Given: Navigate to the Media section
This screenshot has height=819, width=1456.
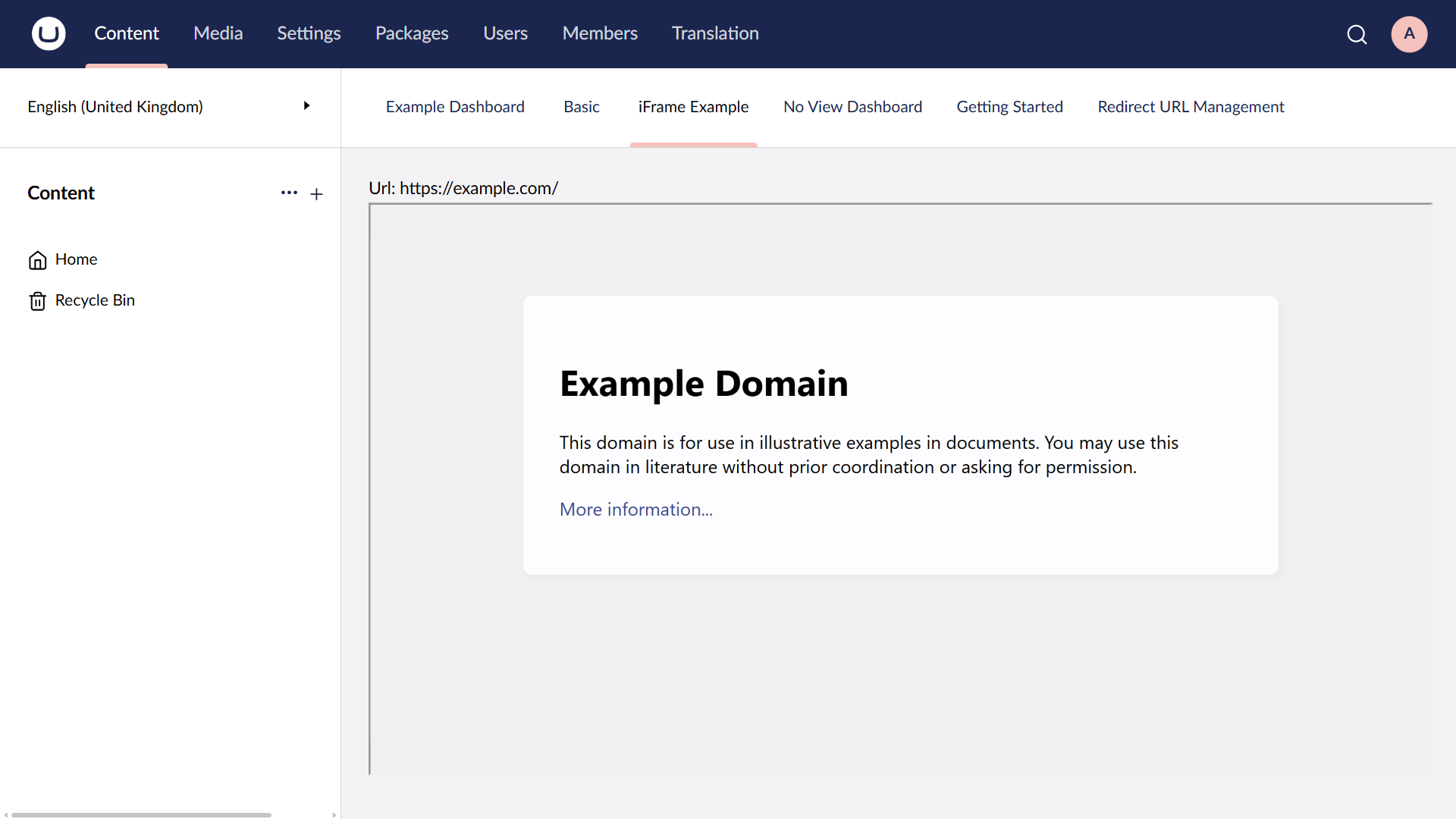Looking at the screenshot, I should (x=218, y=33).
